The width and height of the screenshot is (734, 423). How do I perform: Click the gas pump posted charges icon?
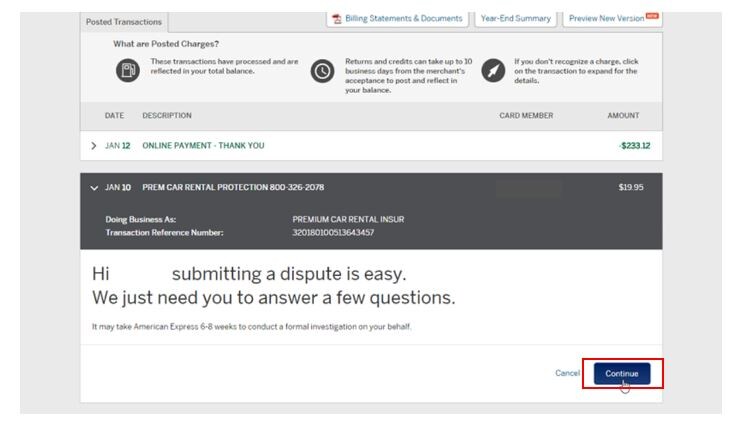pyautogui.click(x=128, y=71)
